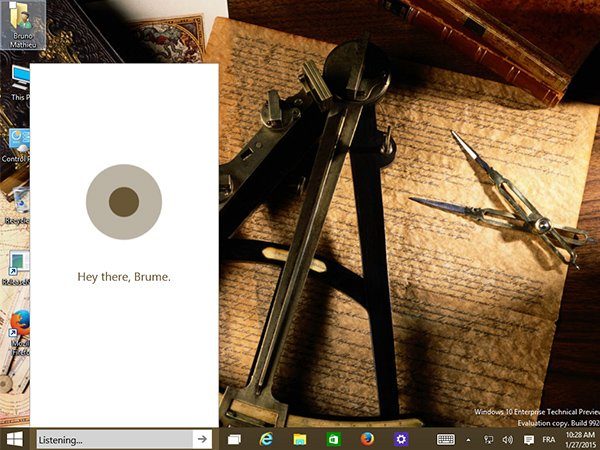
Task: Open the Windows Start menu
Action: pos(15,439)
